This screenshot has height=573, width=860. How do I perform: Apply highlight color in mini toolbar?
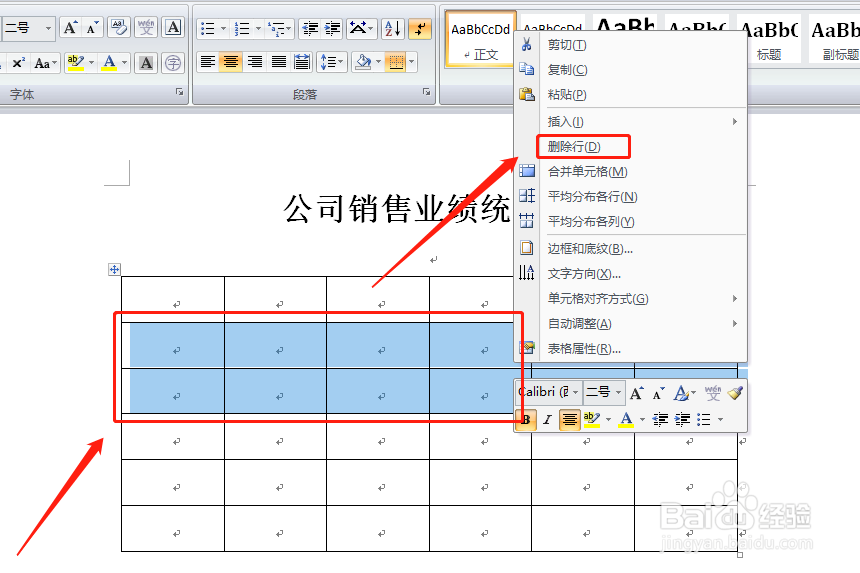592,419
